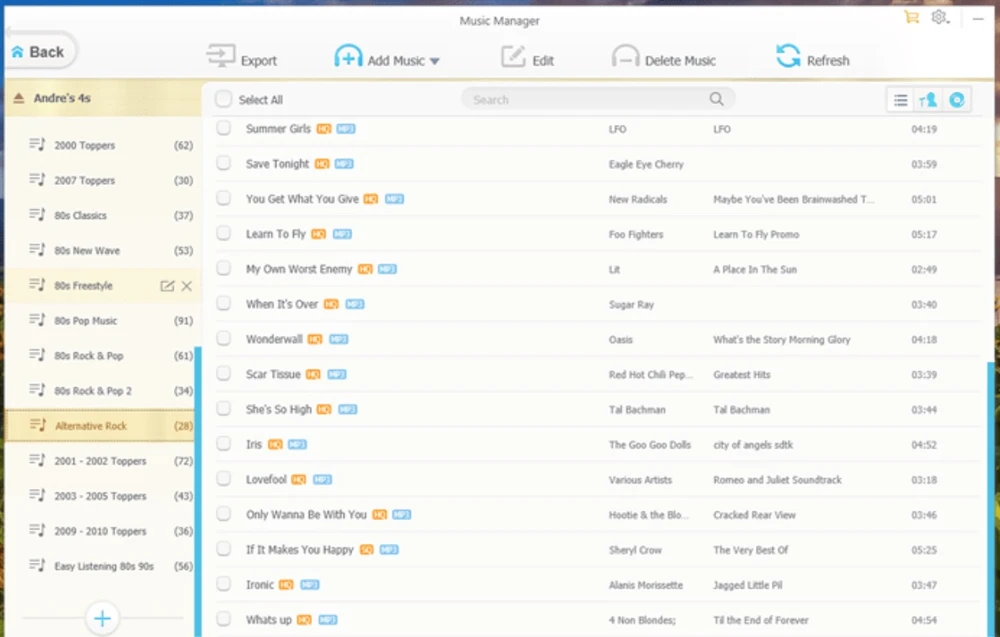
Task: Eject Andre's 4s device
Action: 19,98
